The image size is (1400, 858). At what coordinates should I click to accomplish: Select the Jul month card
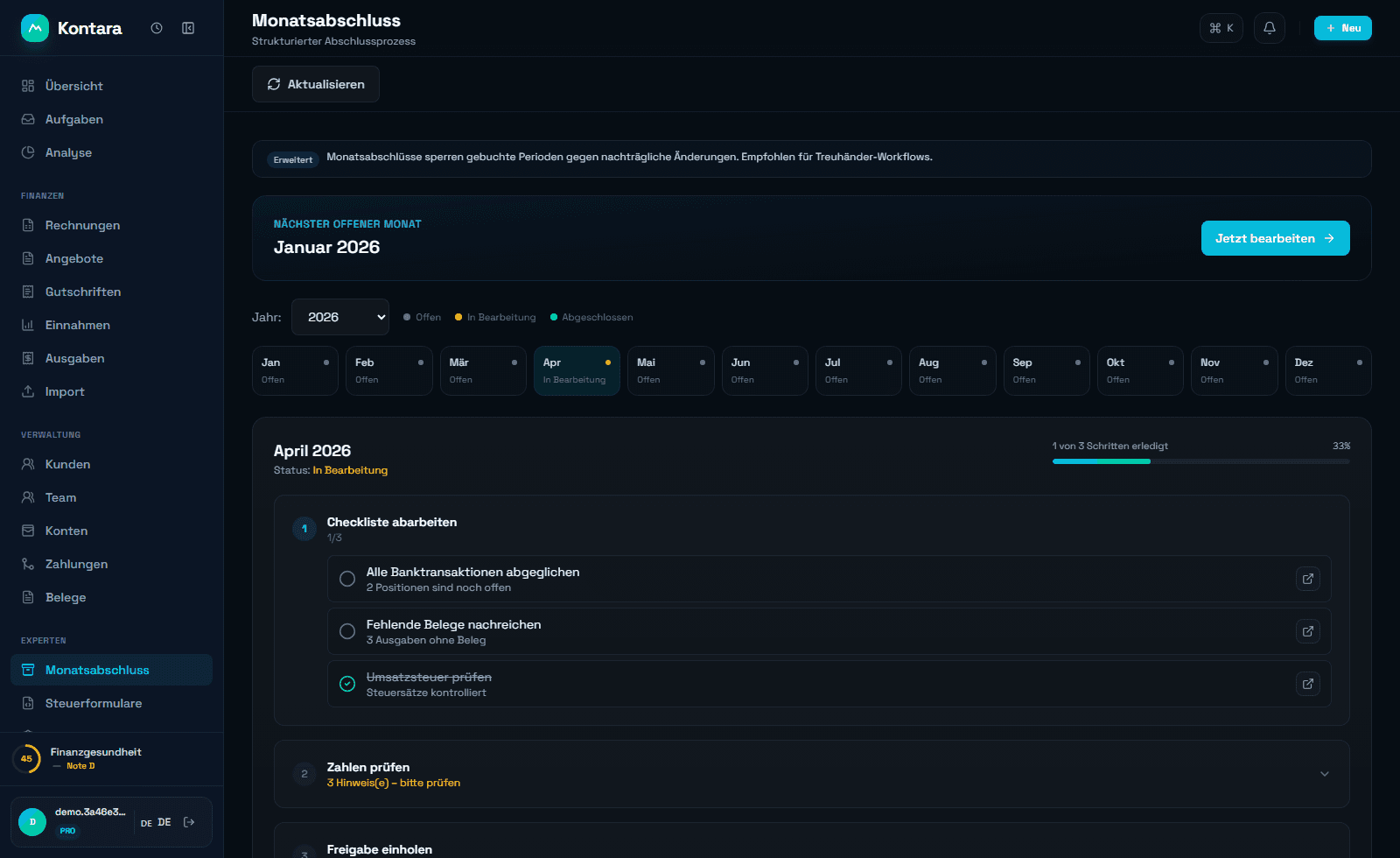coord(858,370)
